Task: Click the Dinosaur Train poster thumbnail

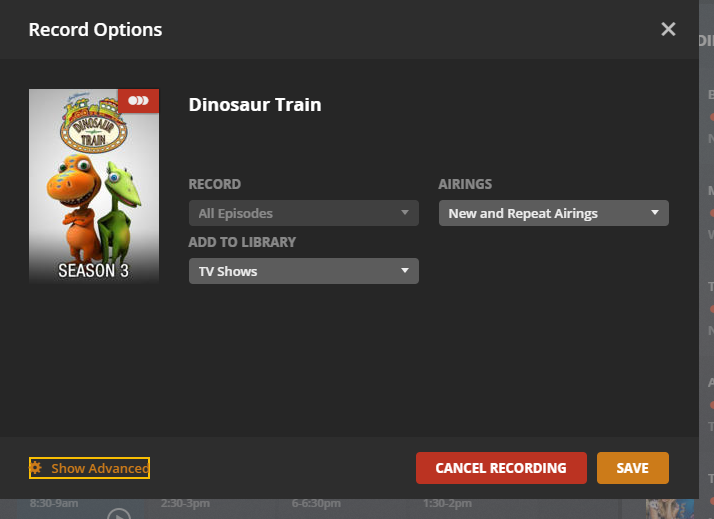Action: tap(94, 186)
